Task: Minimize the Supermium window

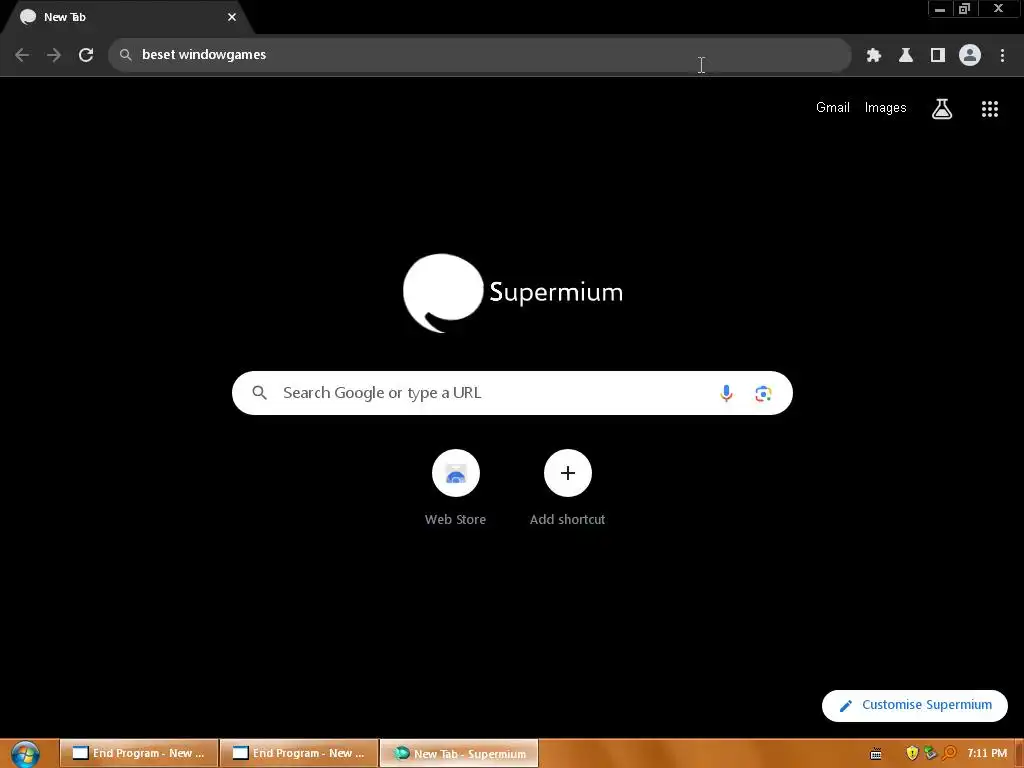Action: tap(940, 9)
